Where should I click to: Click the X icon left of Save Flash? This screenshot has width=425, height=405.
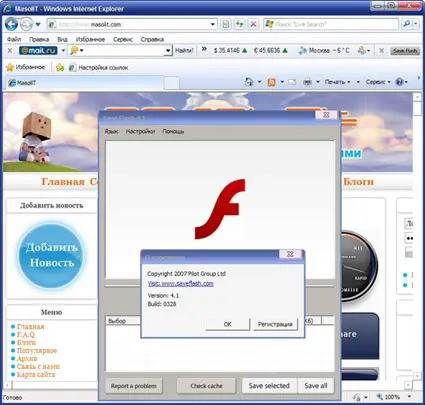point(382,51)
